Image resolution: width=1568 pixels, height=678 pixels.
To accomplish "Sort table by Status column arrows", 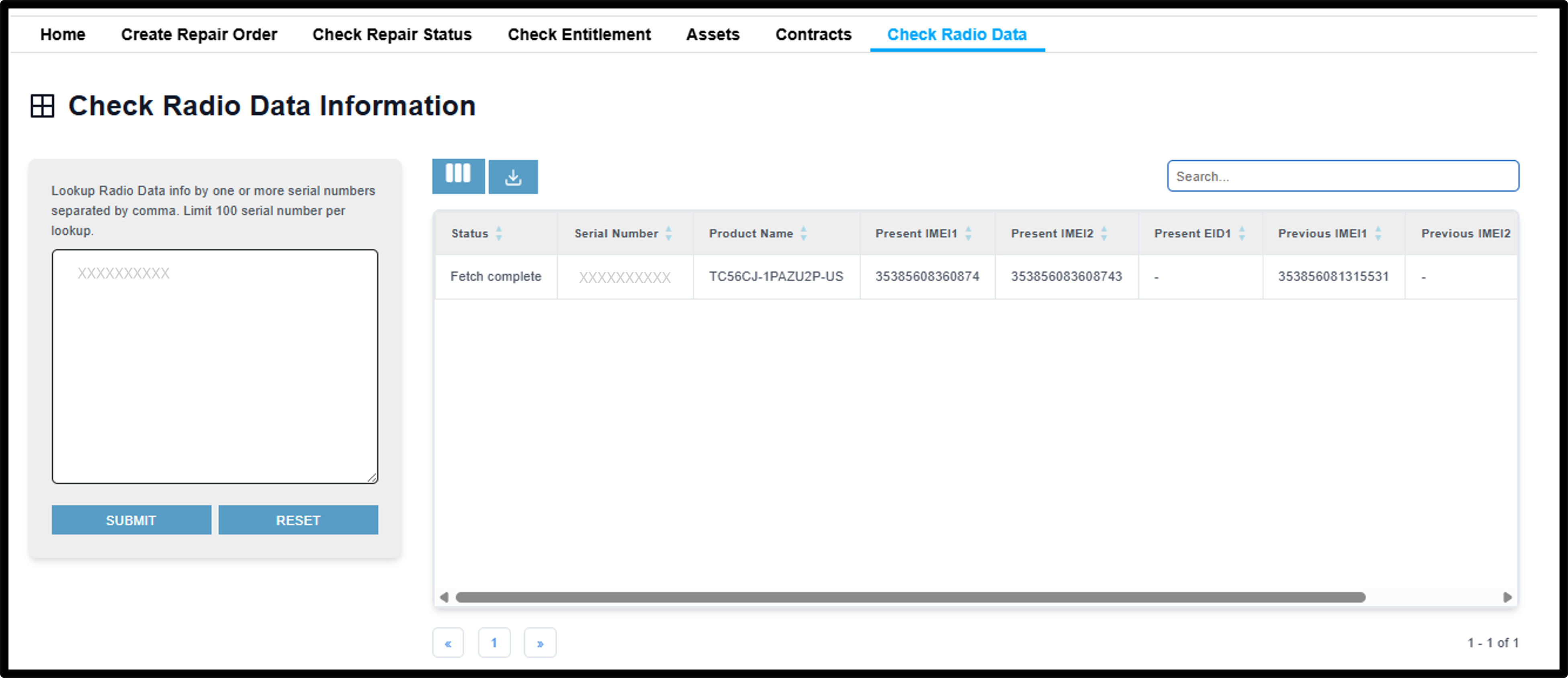I will tap(499, 233).
